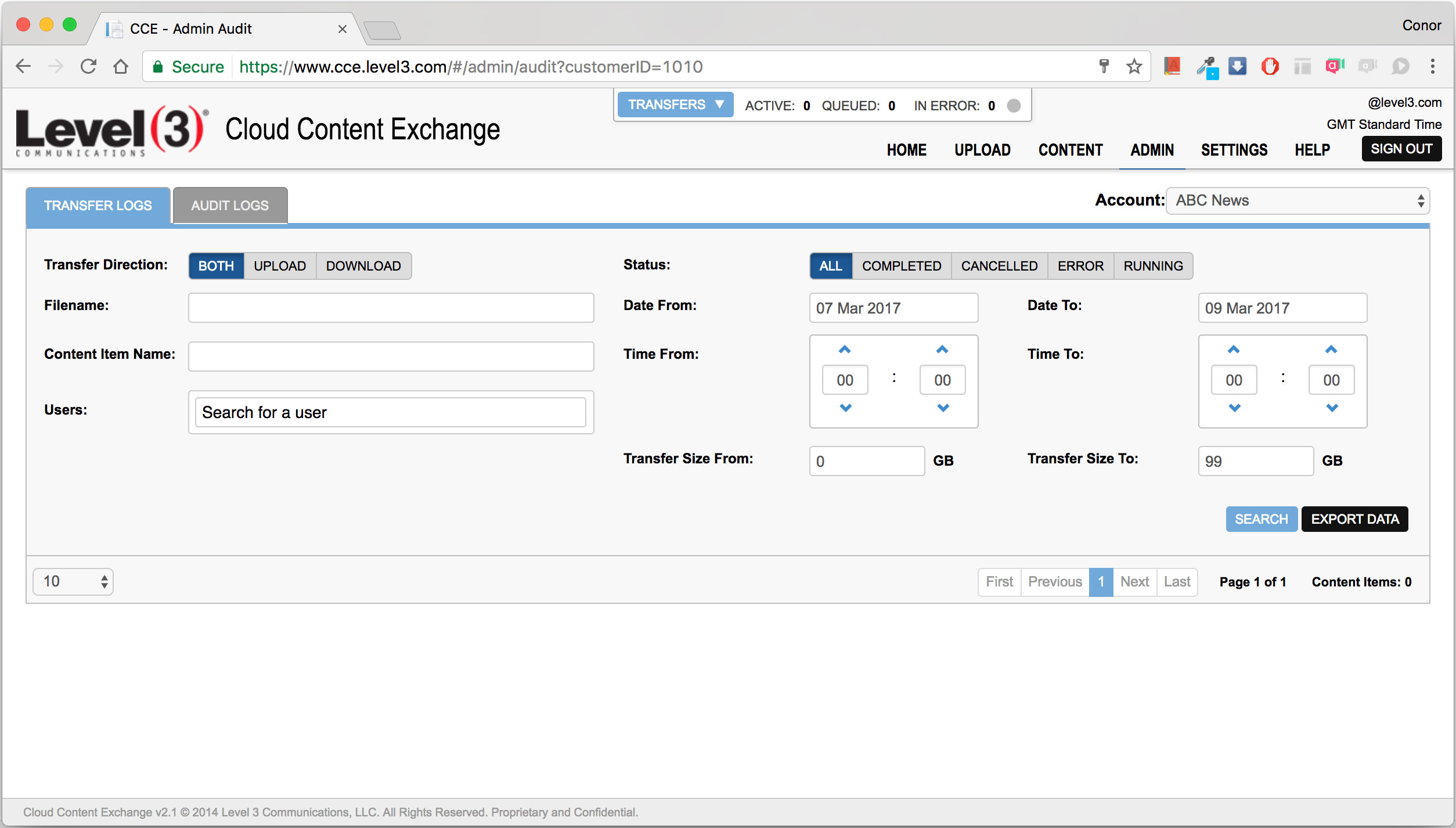Open the SETTINGS navigation item

(1234, 150)
